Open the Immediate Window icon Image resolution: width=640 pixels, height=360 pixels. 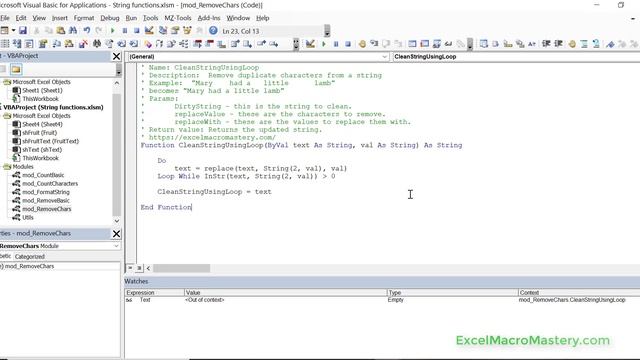pos(424,44)
